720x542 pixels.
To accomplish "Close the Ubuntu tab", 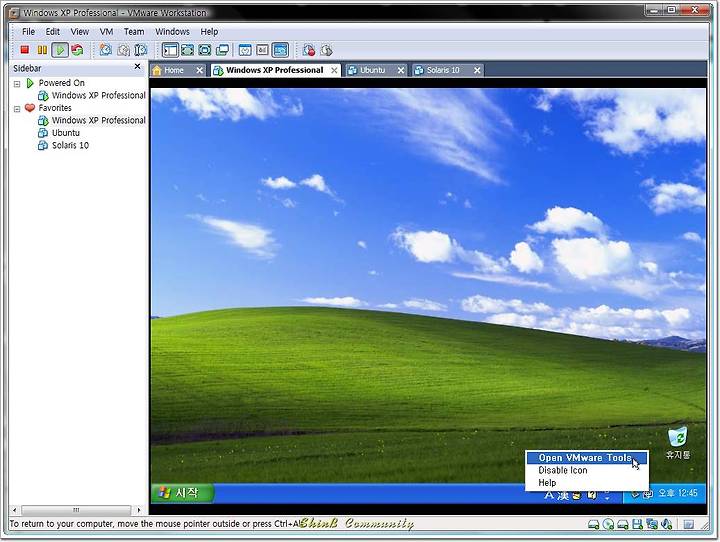I will click(400, 70).
